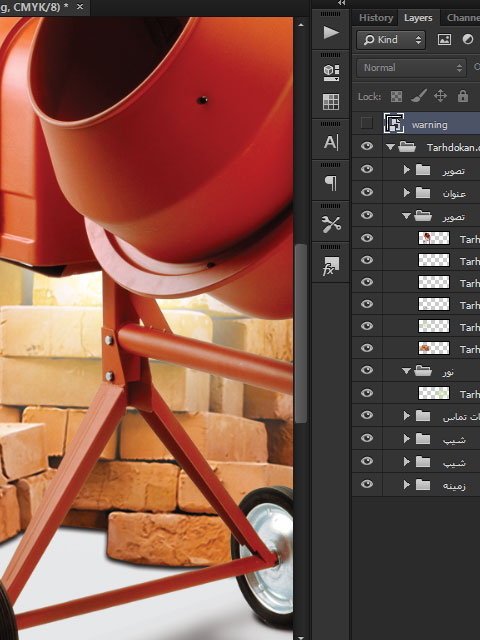Open the Actions panel play icon
The height and width of the screenshot is (640, 480).
331,33
